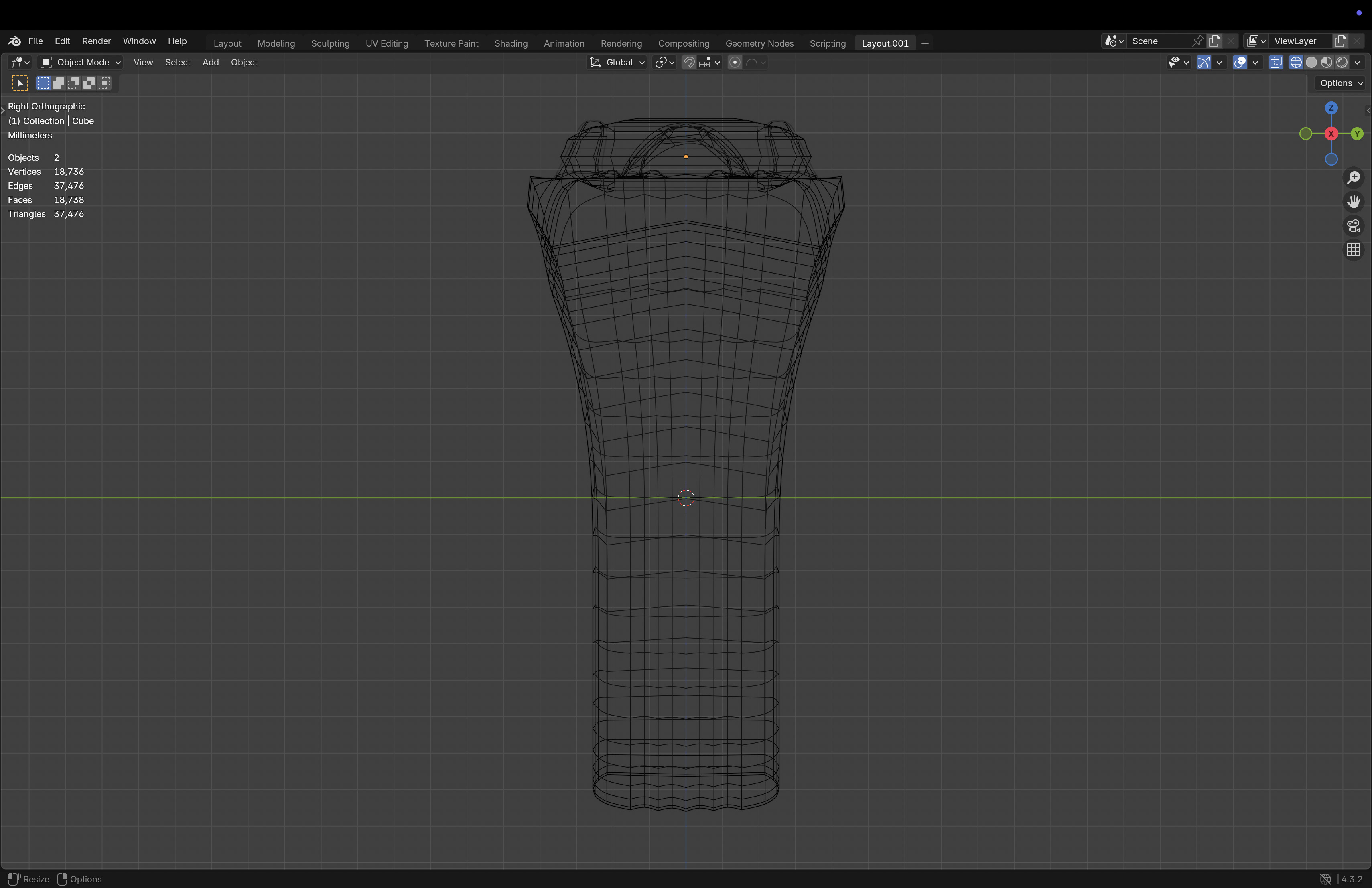Open the viewport View menu
Viewport: 1372px width, 888px height.
[x=143, y=62]
